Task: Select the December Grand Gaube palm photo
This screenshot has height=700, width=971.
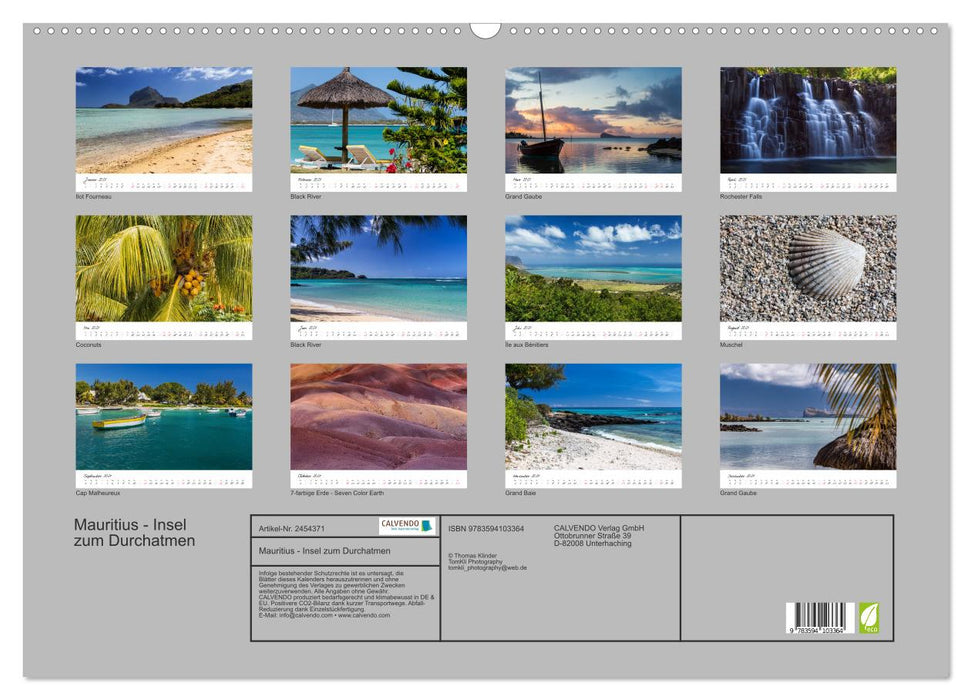Action: pyautogui.click(x=808, y=417)
